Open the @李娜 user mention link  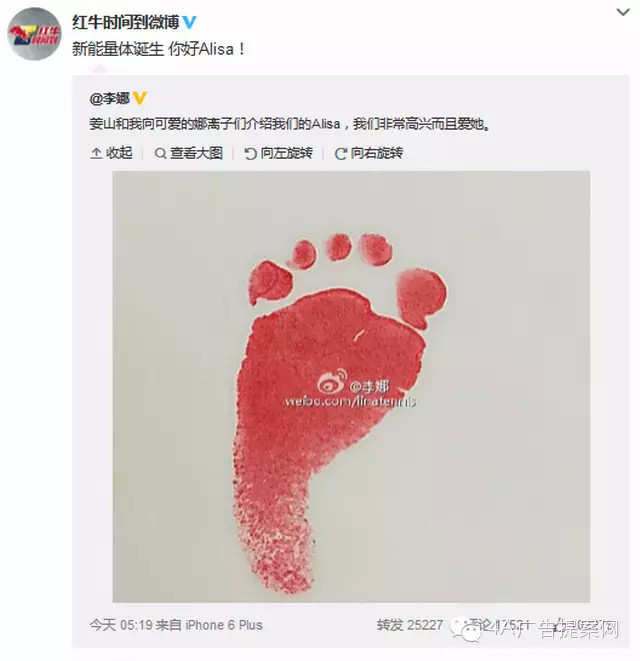110,99
